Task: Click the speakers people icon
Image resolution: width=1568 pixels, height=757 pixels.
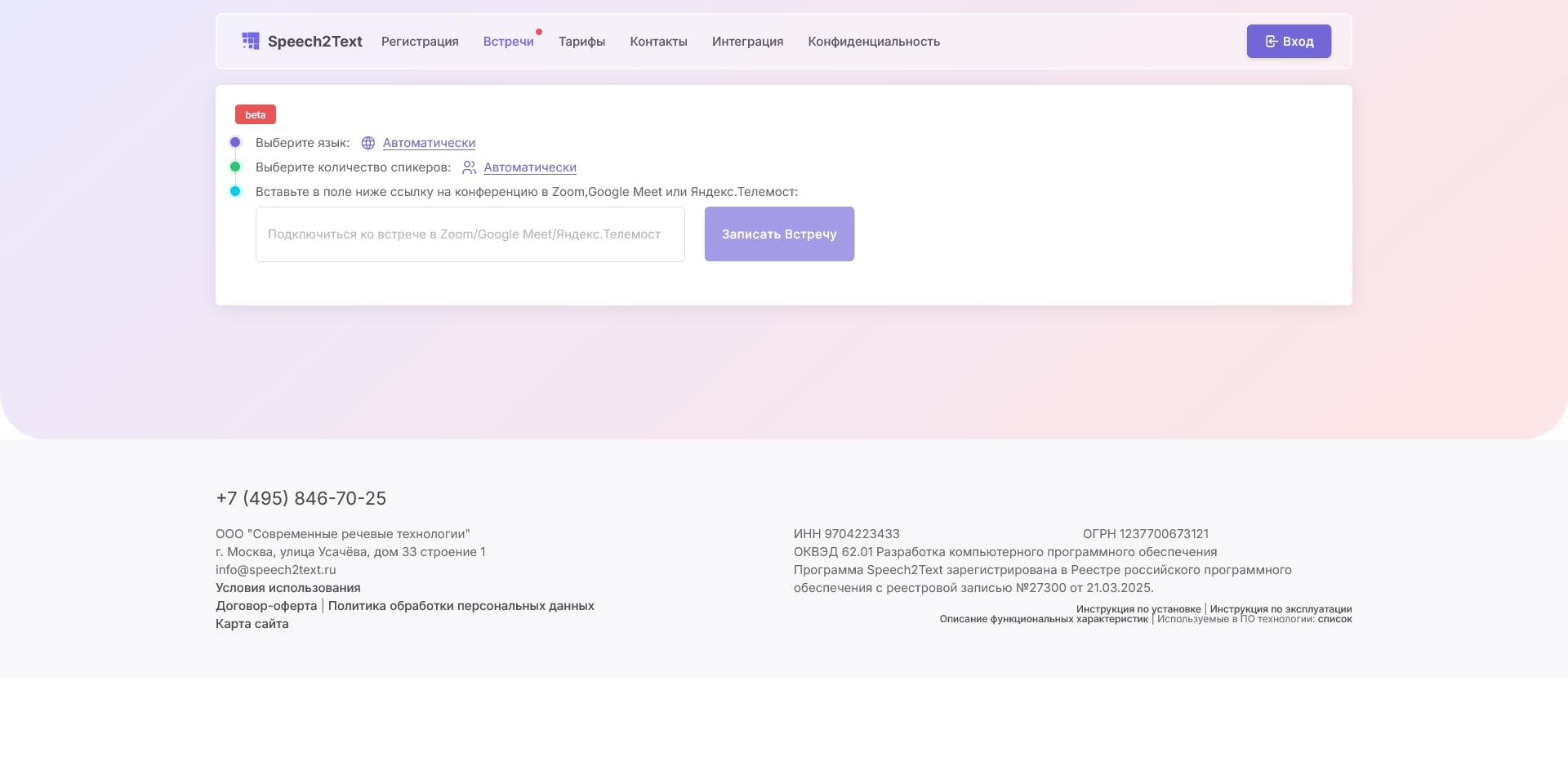Action: 469,167
